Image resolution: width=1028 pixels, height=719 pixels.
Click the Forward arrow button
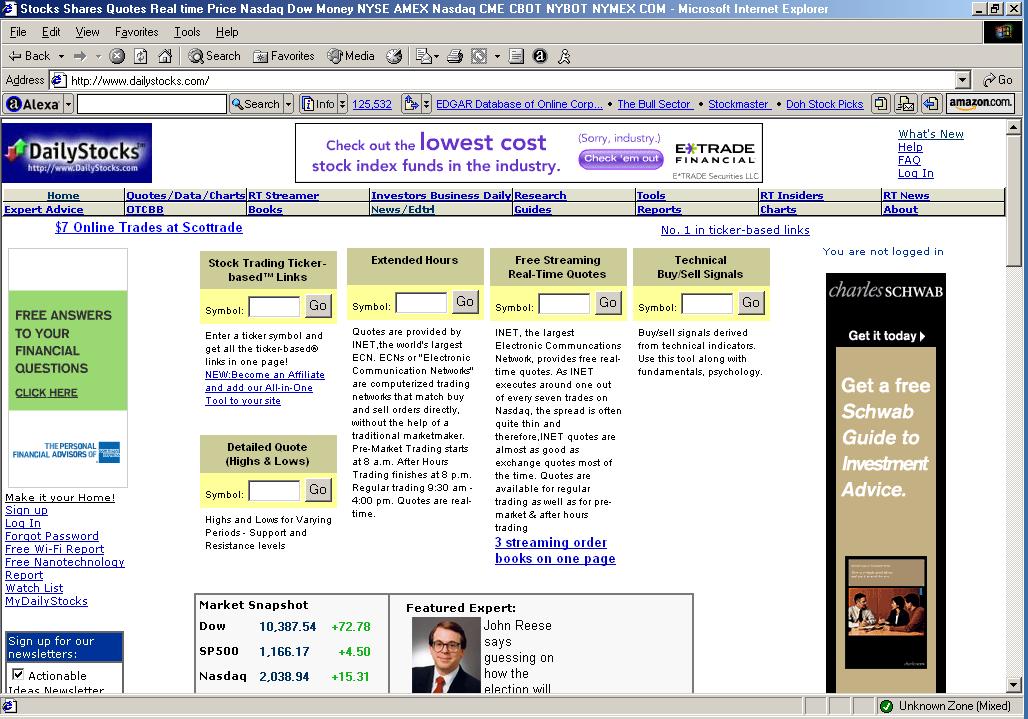click(80, 56)
